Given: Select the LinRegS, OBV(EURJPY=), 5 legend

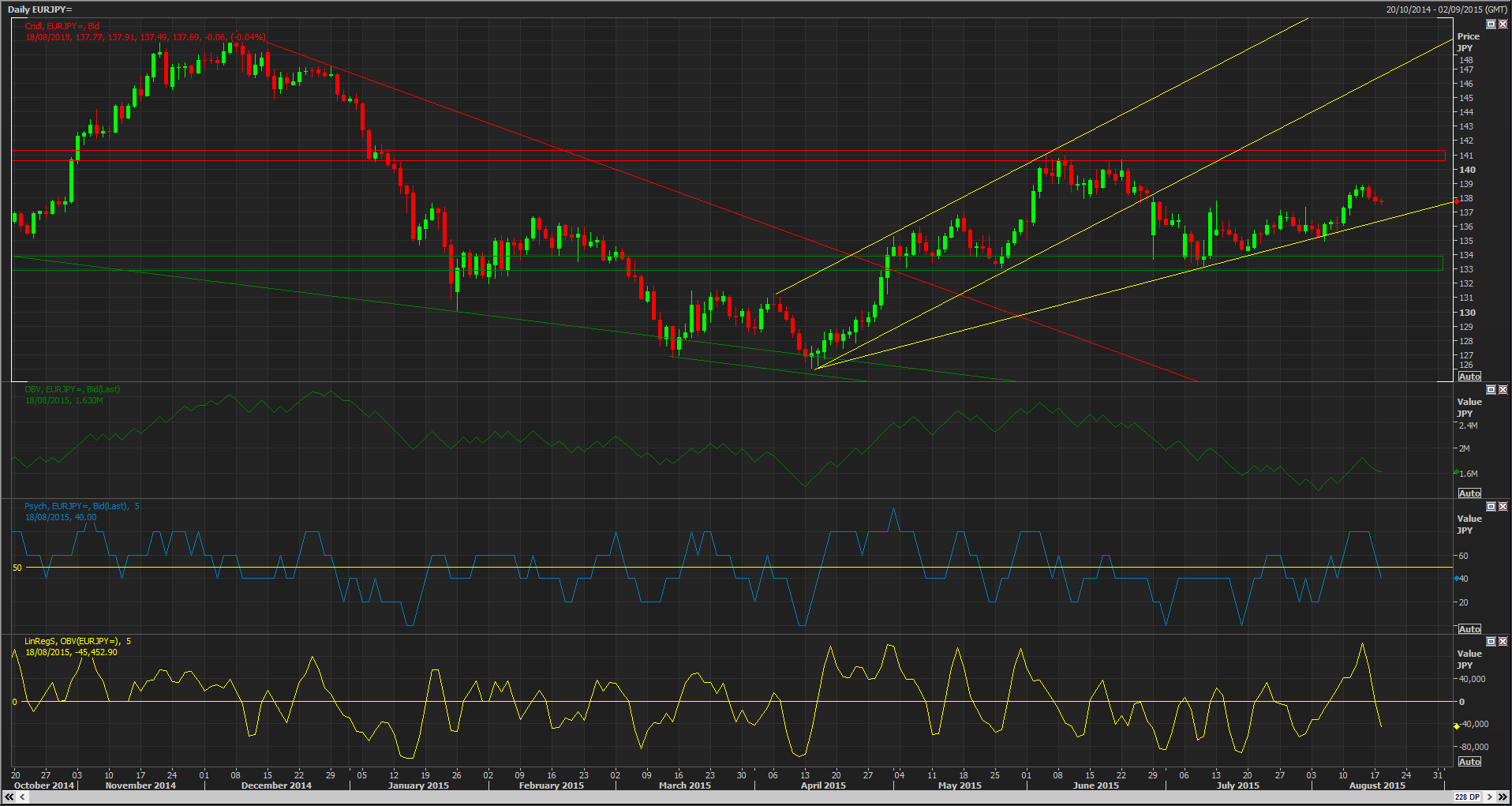Looking at the screenshot, I should point(78,641).
